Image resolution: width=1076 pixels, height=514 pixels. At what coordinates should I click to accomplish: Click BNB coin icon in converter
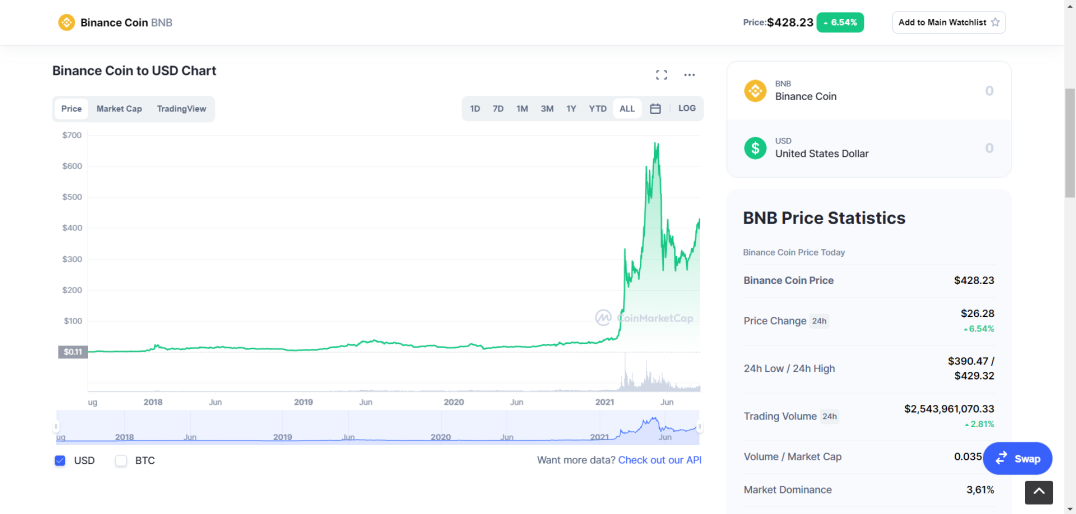click(x=756, y=91)
